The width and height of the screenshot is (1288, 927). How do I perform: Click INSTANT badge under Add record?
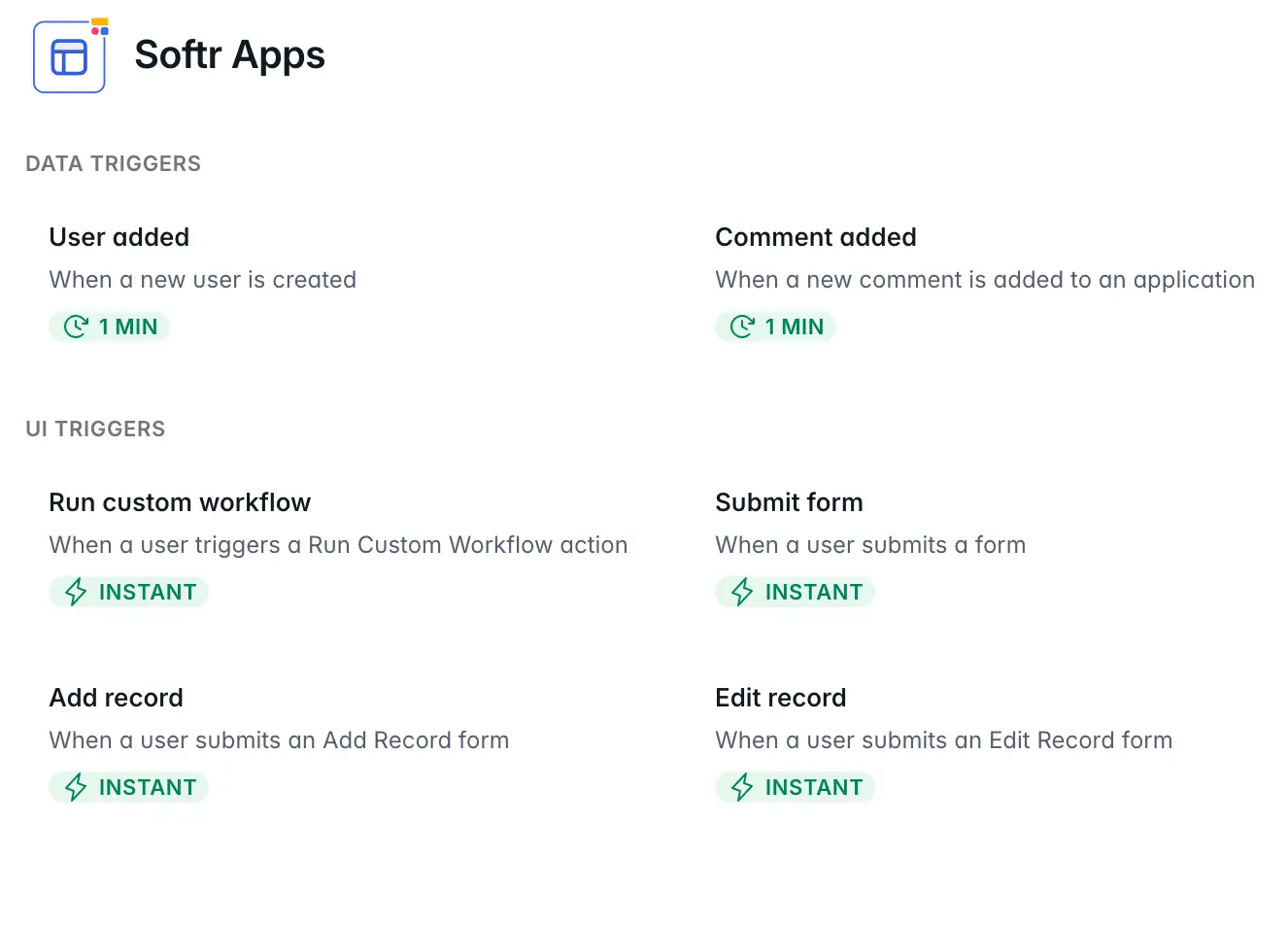[x=129, y=787]
